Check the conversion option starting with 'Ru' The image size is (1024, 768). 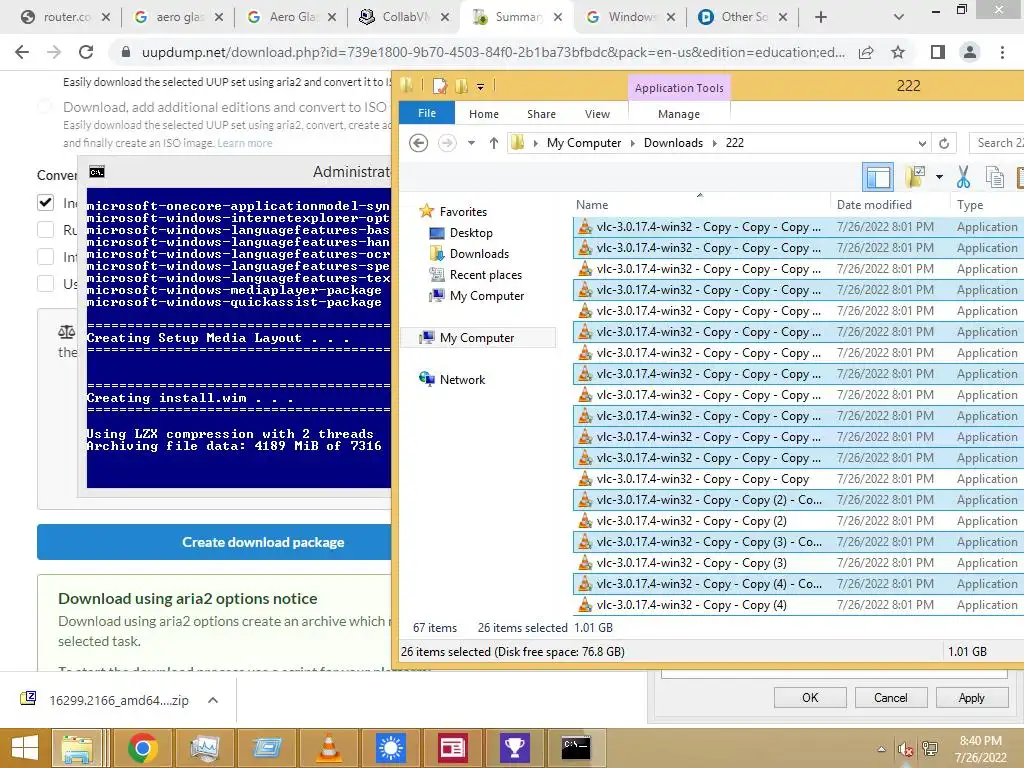pyautogui.click(x=45, y=230)
